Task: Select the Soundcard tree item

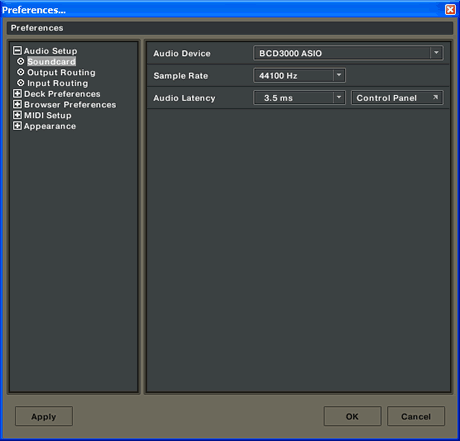Action: pyautogui.click(x=51, y=61)
